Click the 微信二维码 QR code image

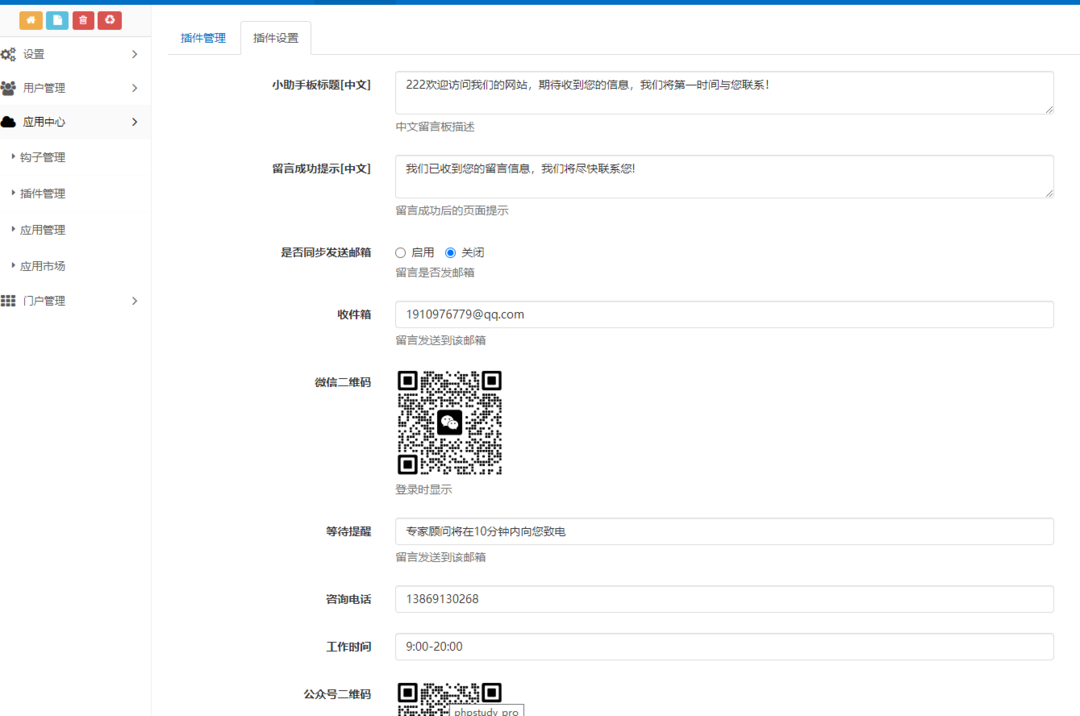449,423
